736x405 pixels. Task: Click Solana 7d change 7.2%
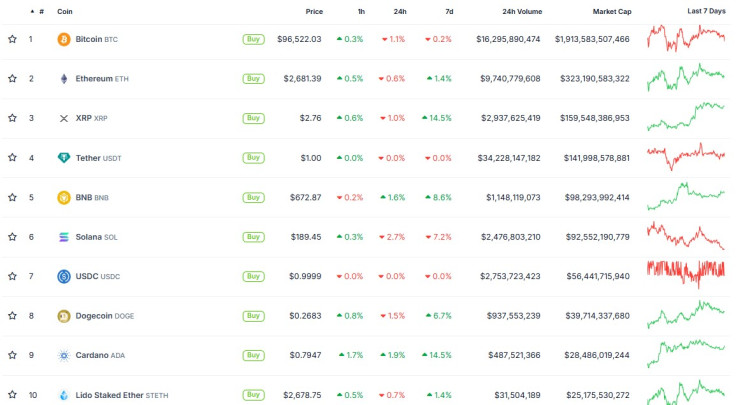pyautogui.click(x=438, y=237)
